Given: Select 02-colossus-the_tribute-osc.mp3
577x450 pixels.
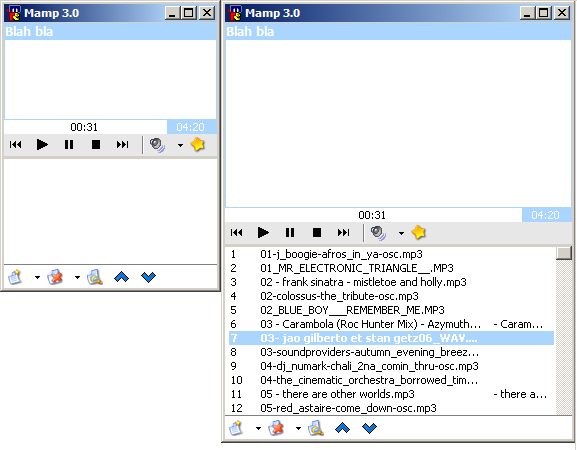Looking at the screenshot, I should tap(391, 296).
